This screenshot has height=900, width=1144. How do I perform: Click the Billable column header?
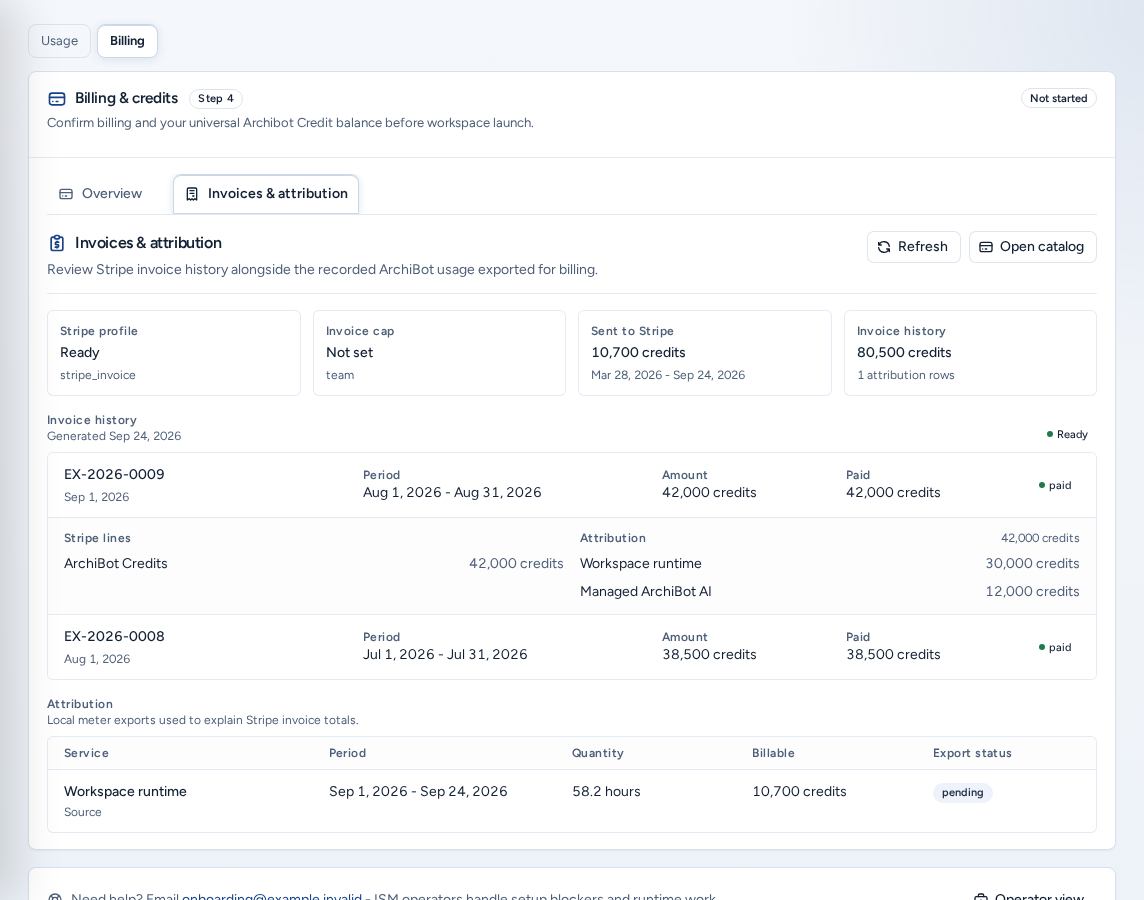click(773, 753)
